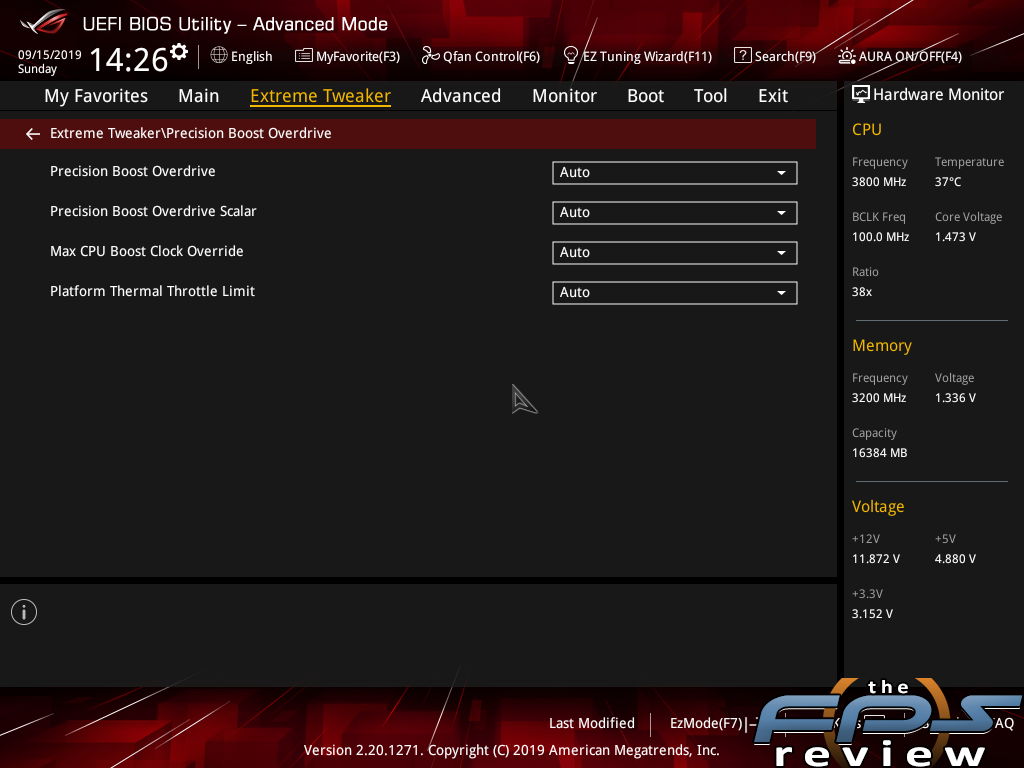
Task: Select the Extreme Tweaker tab
Action: click(321, 96)
